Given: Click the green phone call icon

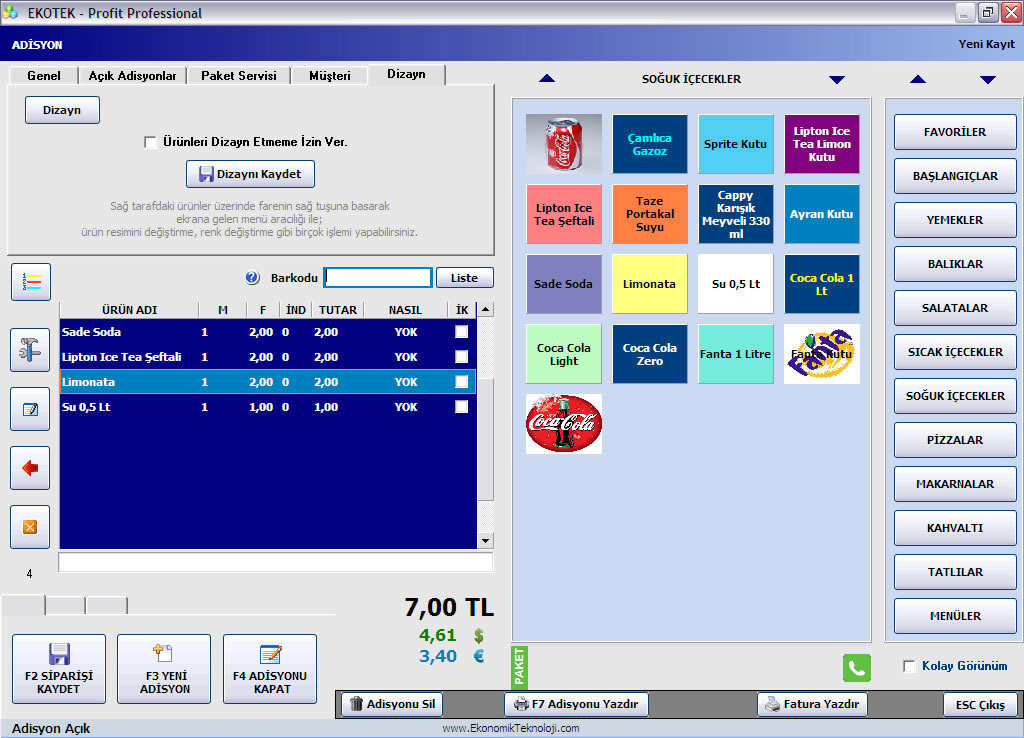Looking at the screenshot, I should click(856, 667).
